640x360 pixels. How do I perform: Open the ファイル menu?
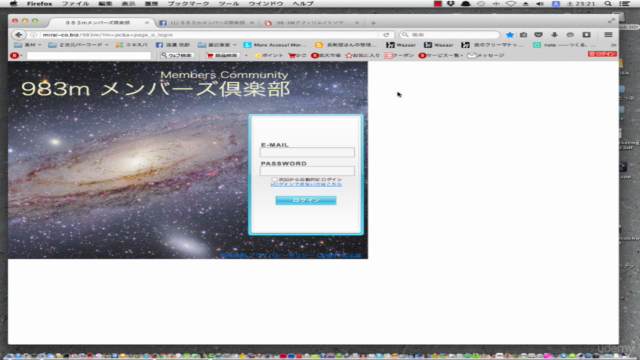75,4
